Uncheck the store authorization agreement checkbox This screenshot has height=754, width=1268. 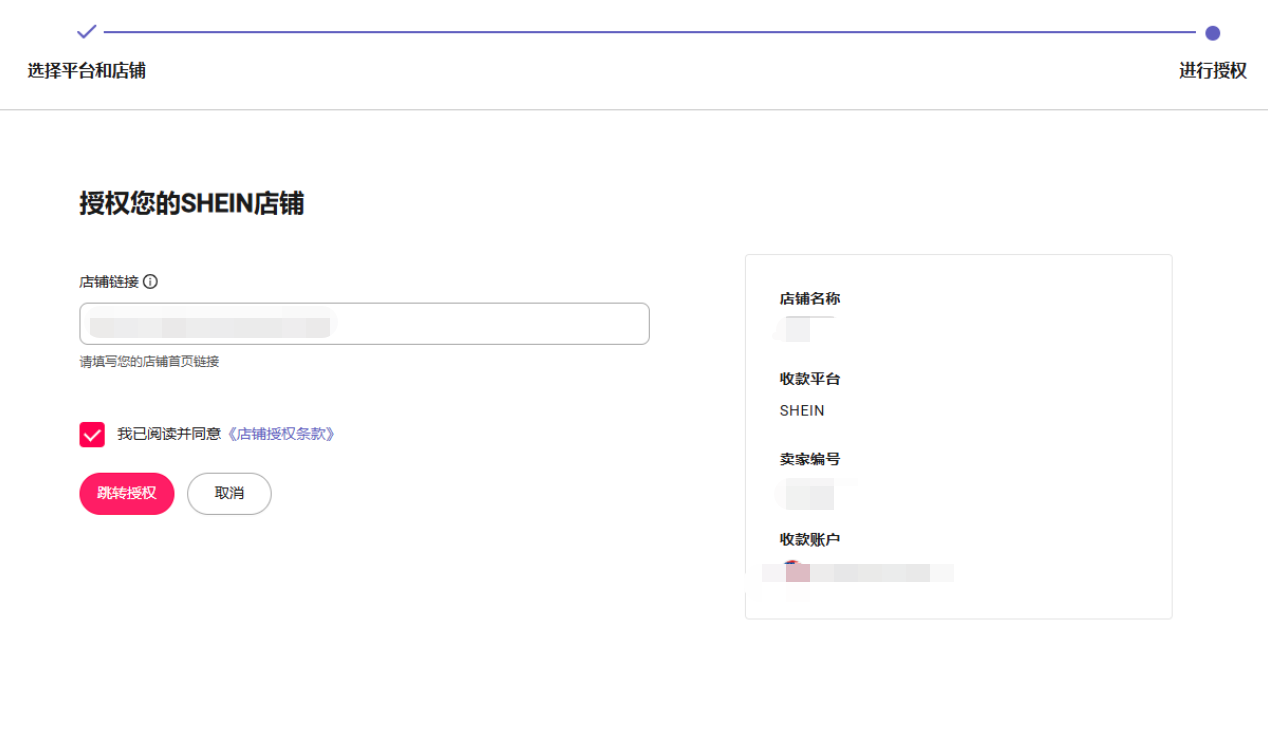[x=92, y=434]
